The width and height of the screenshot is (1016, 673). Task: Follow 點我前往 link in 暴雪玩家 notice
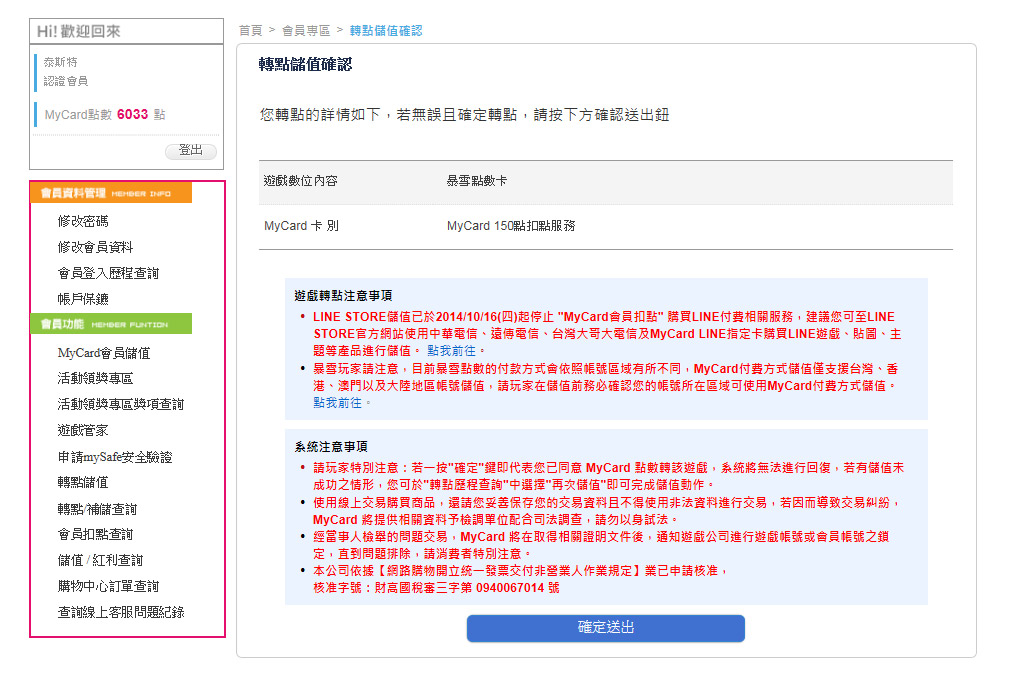tap(337, 402)
